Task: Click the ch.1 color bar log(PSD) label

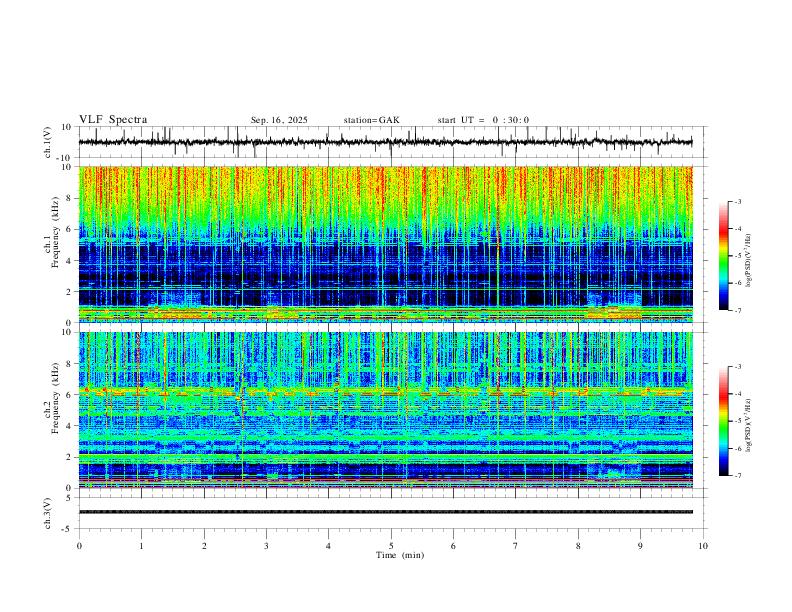Action: pyautogui.click(x=749, y=261)
